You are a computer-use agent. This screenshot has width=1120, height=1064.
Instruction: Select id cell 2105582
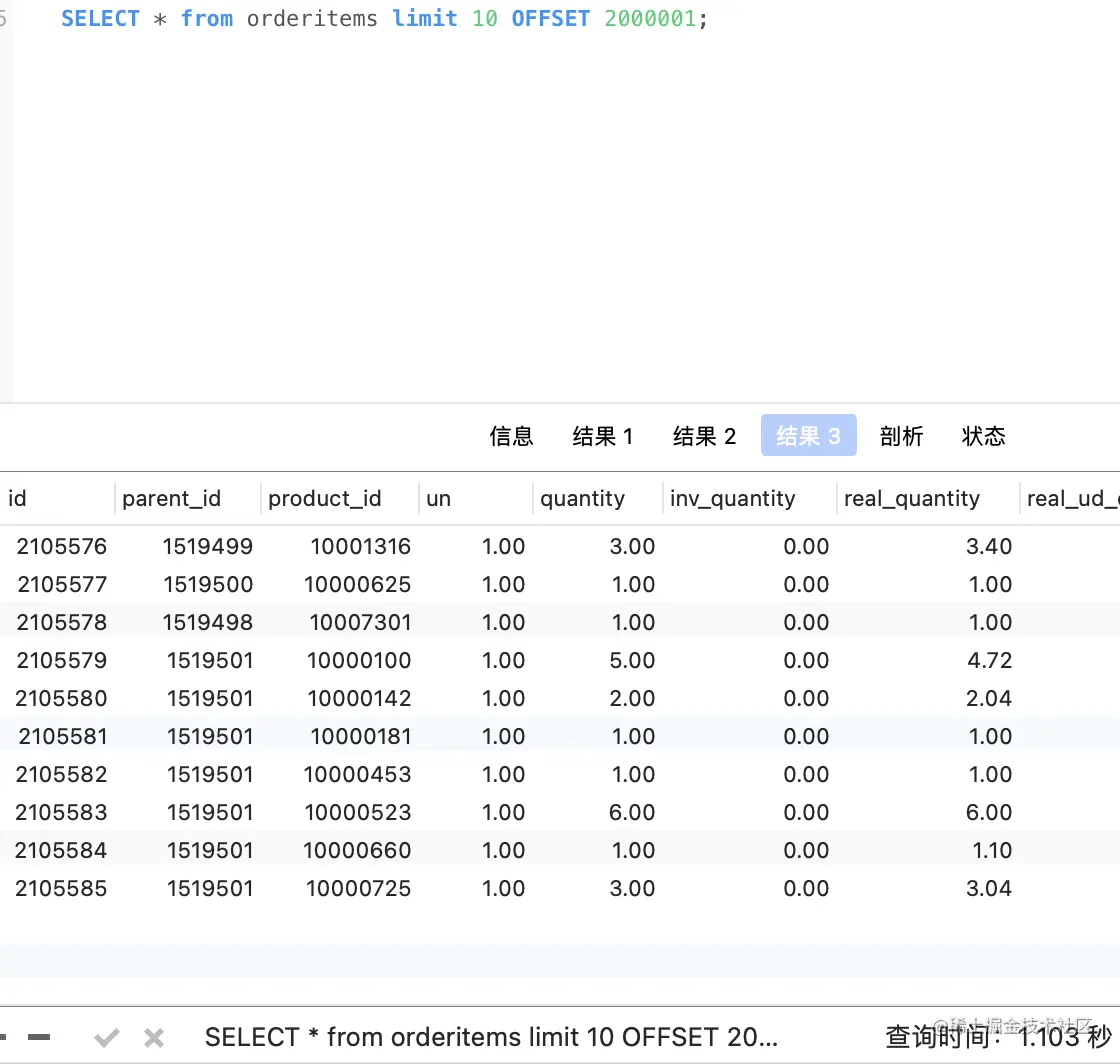click(x=61, y=774)
